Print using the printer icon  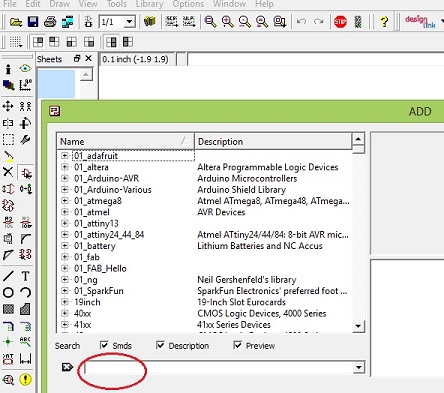tap(50, 22)
